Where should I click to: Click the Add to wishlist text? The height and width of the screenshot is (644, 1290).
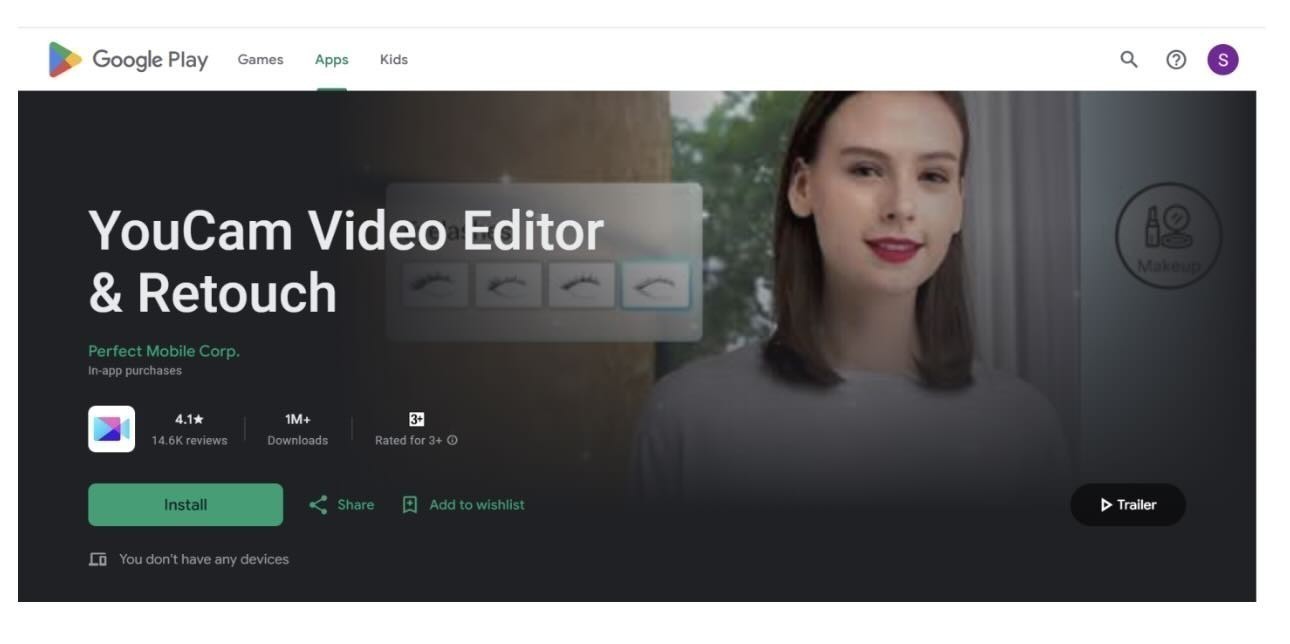pos(477,505)
